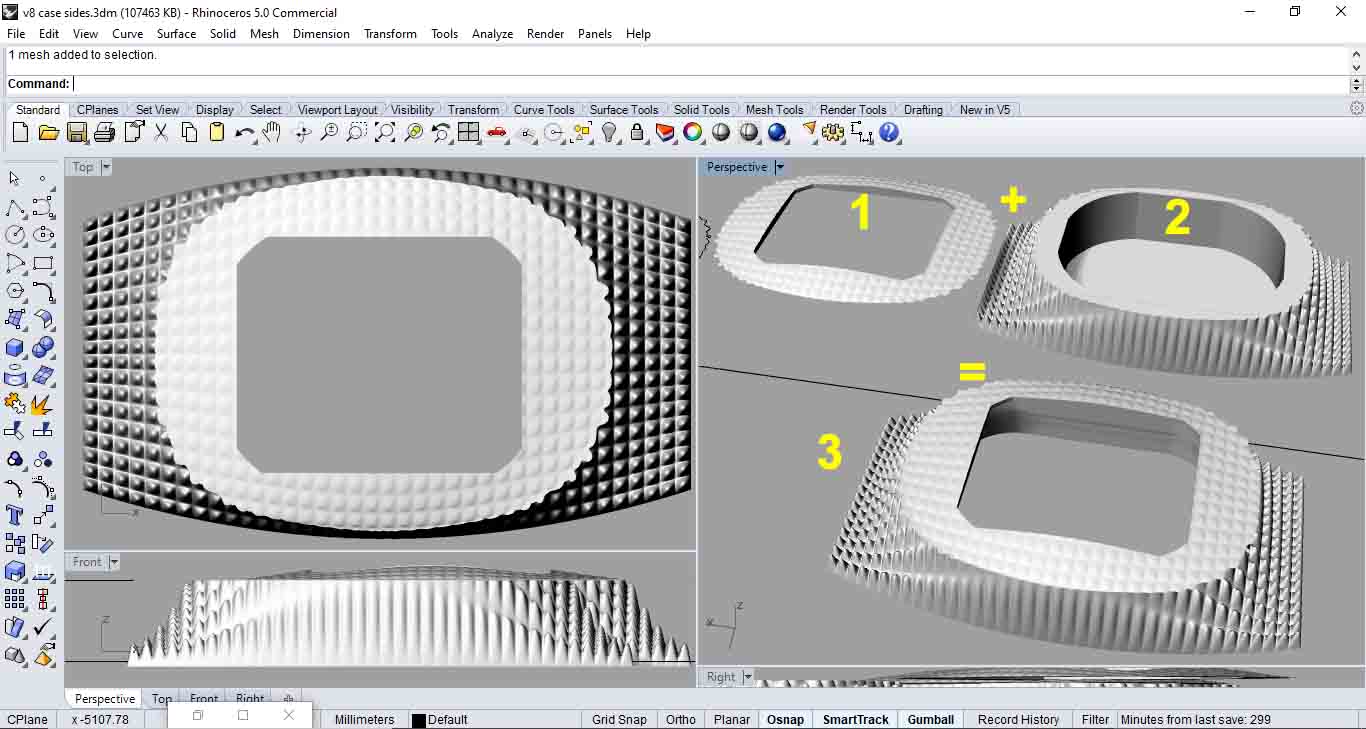Expand the Right viewport title menu arrow
The width and height of the screenshot is (1366, 729).
748,677
